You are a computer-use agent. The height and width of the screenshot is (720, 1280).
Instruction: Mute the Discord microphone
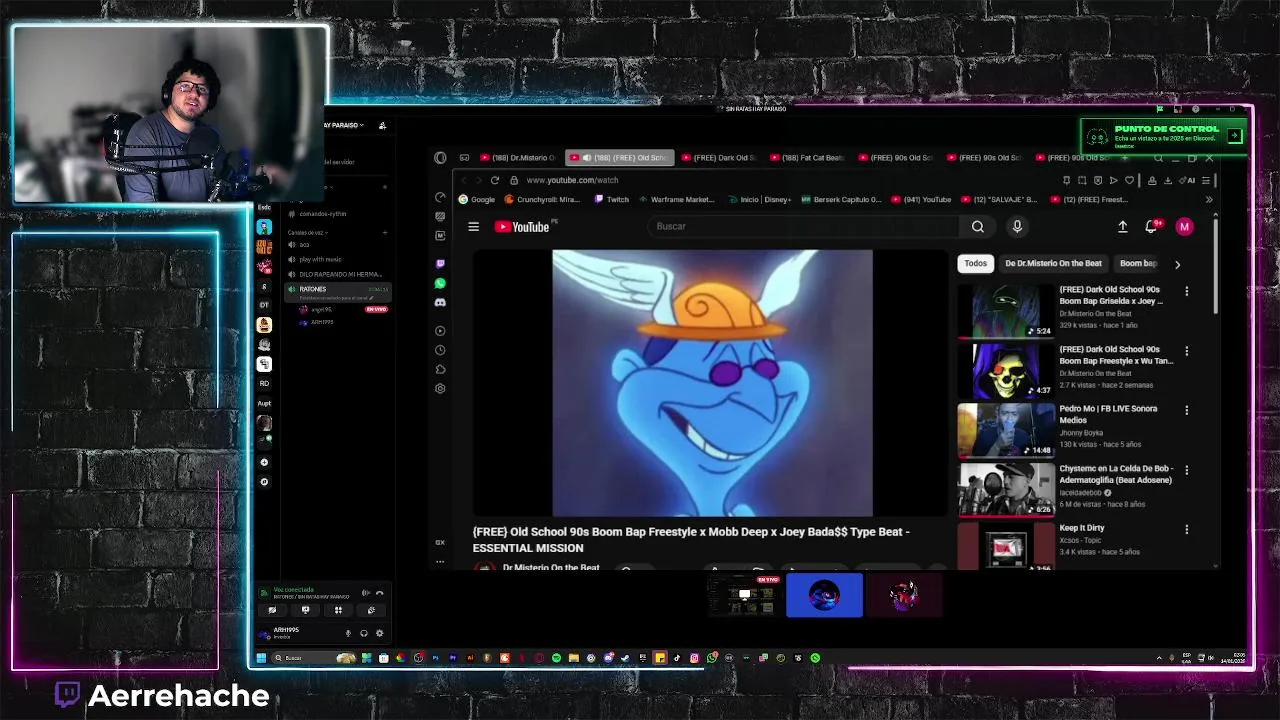point(348,633)
